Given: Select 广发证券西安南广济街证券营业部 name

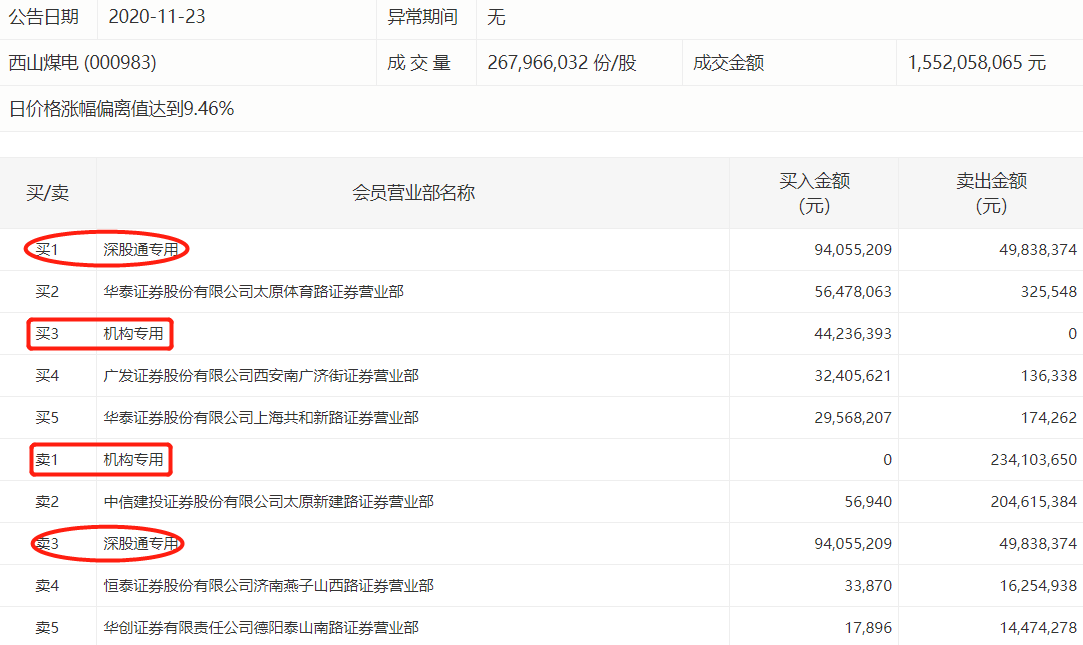Looking at the screenshot, I should pyautogui.click(x=261, y=376).
